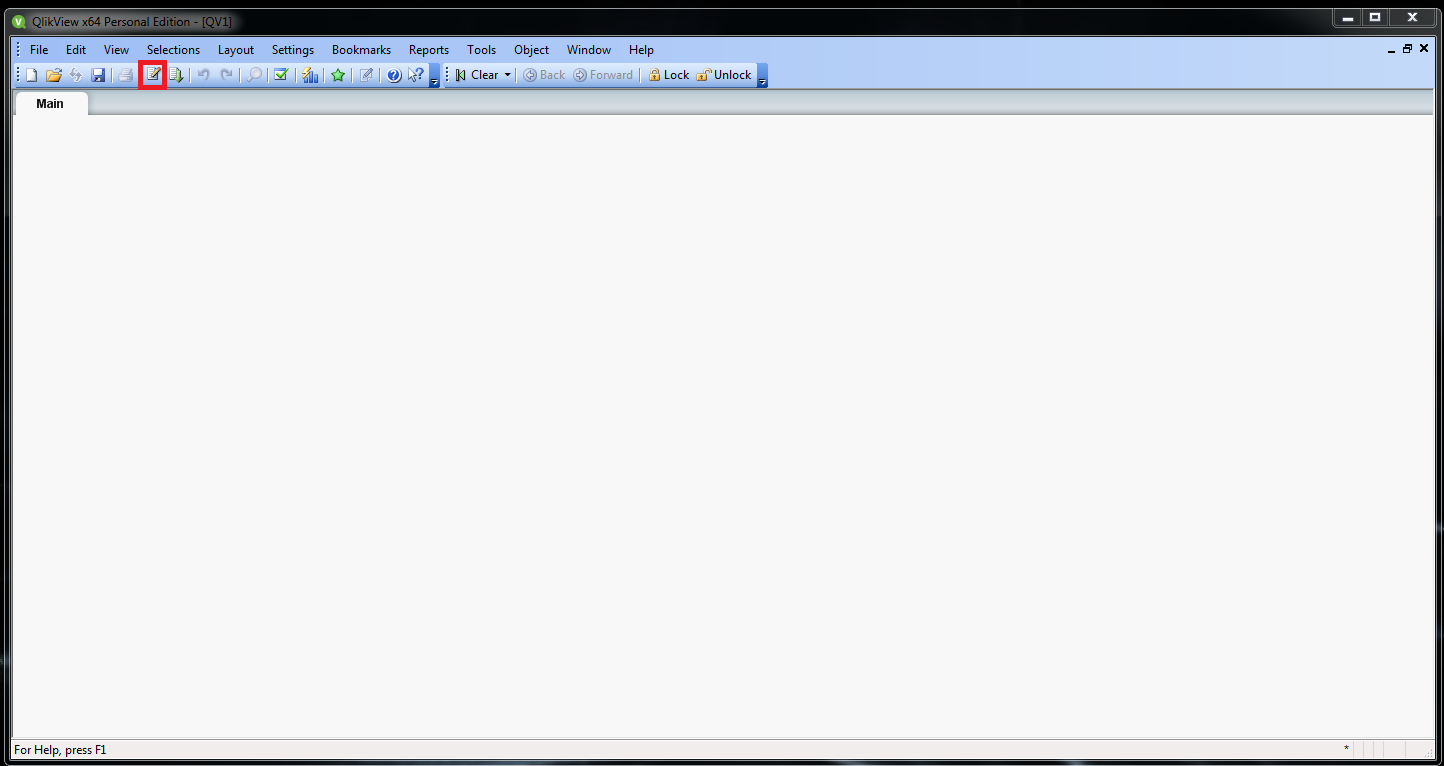
Task: Click the Lock selections button
Action: (x=668, y=75)
